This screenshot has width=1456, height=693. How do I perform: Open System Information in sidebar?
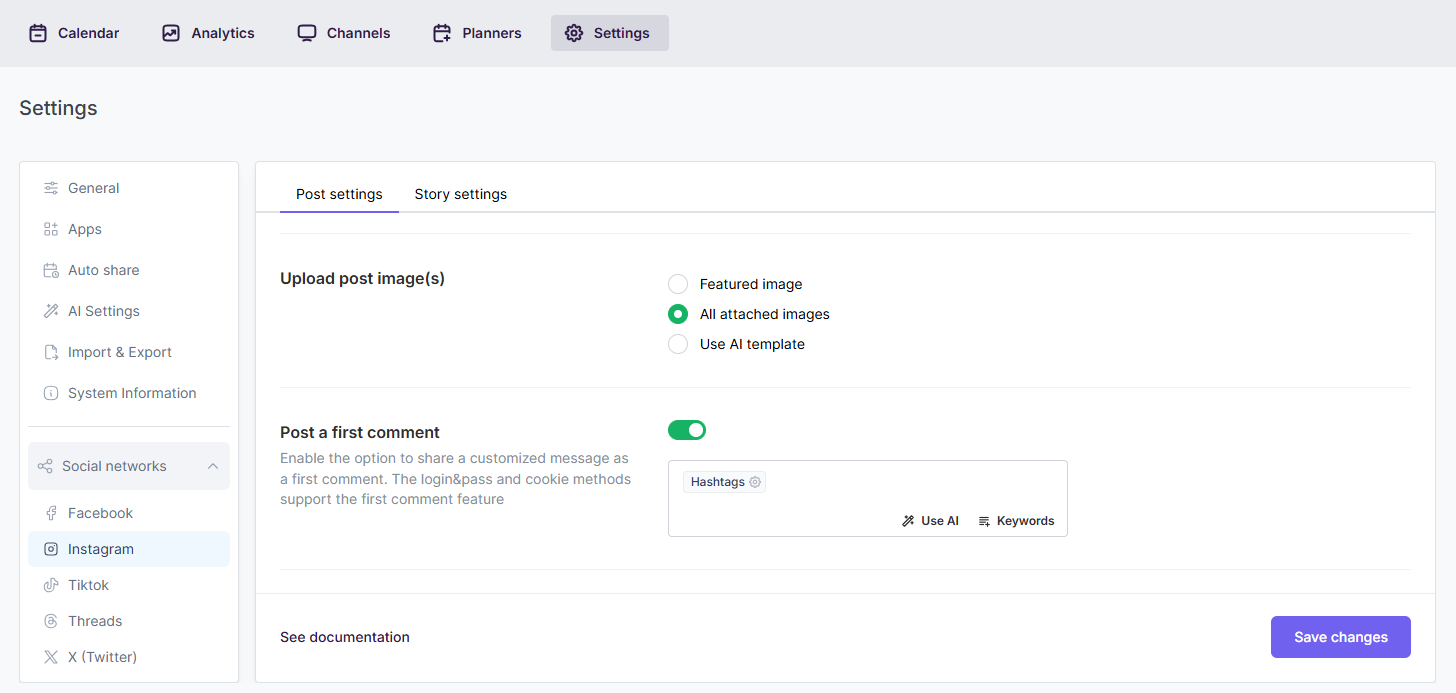129,393
